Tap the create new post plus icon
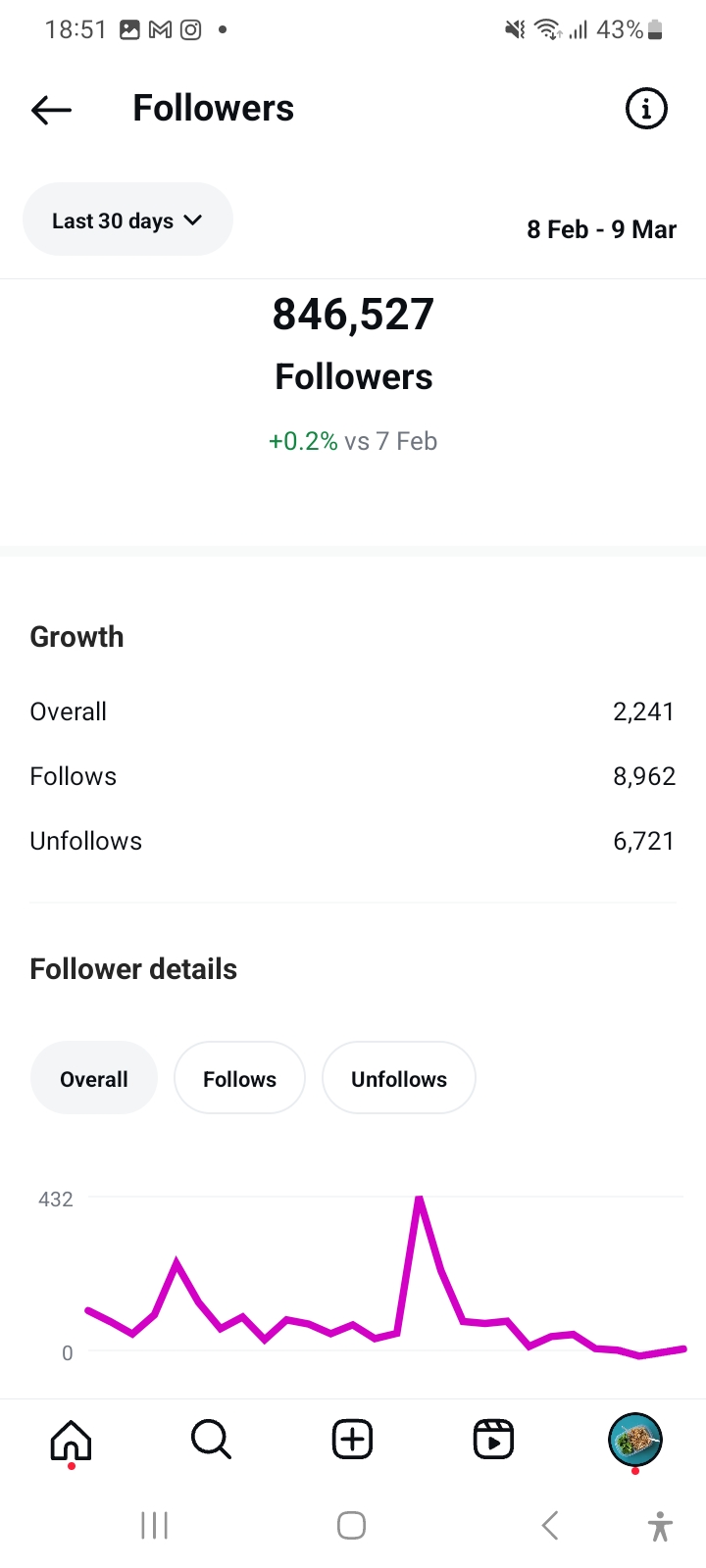This screenshot has width=706, height=1568. [352, 1440]
